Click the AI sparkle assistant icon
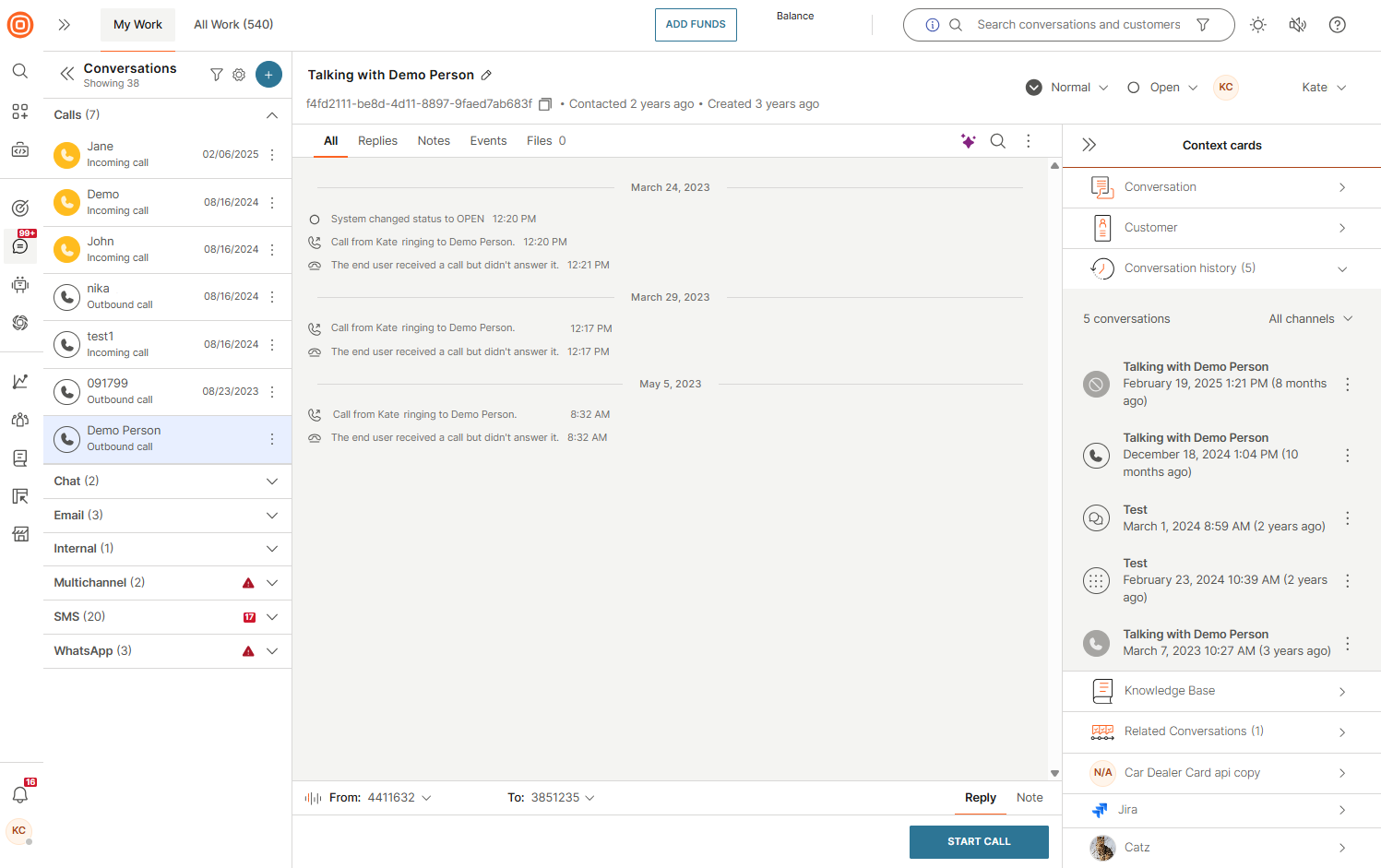1381x868 pixels. (x=968, y=141)
